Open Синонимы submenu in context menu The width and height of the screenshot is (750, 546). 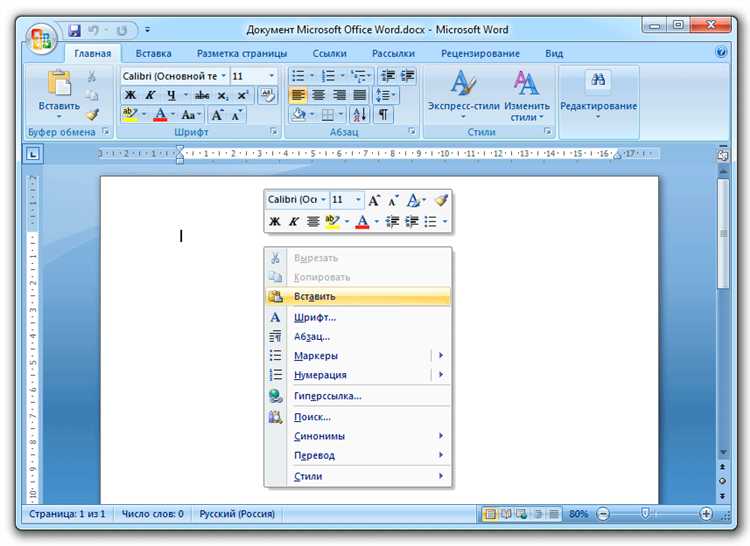click(x=358, y=436)
